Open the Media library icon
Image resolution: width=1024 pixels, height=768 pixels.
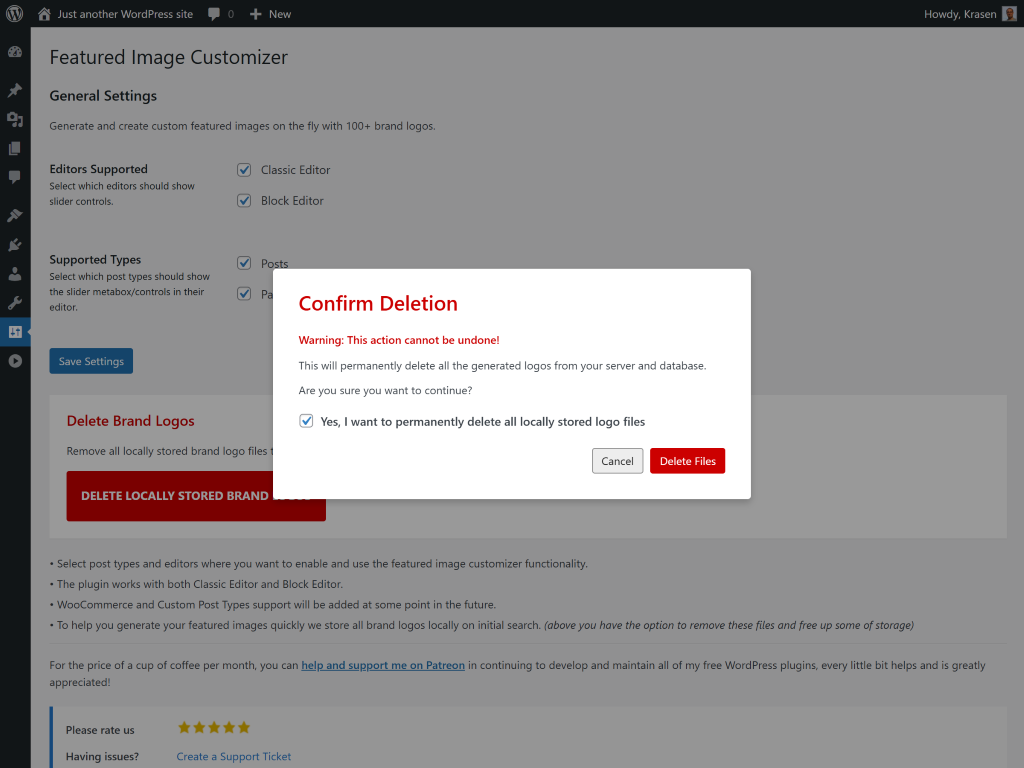click(x=15, y=119)
